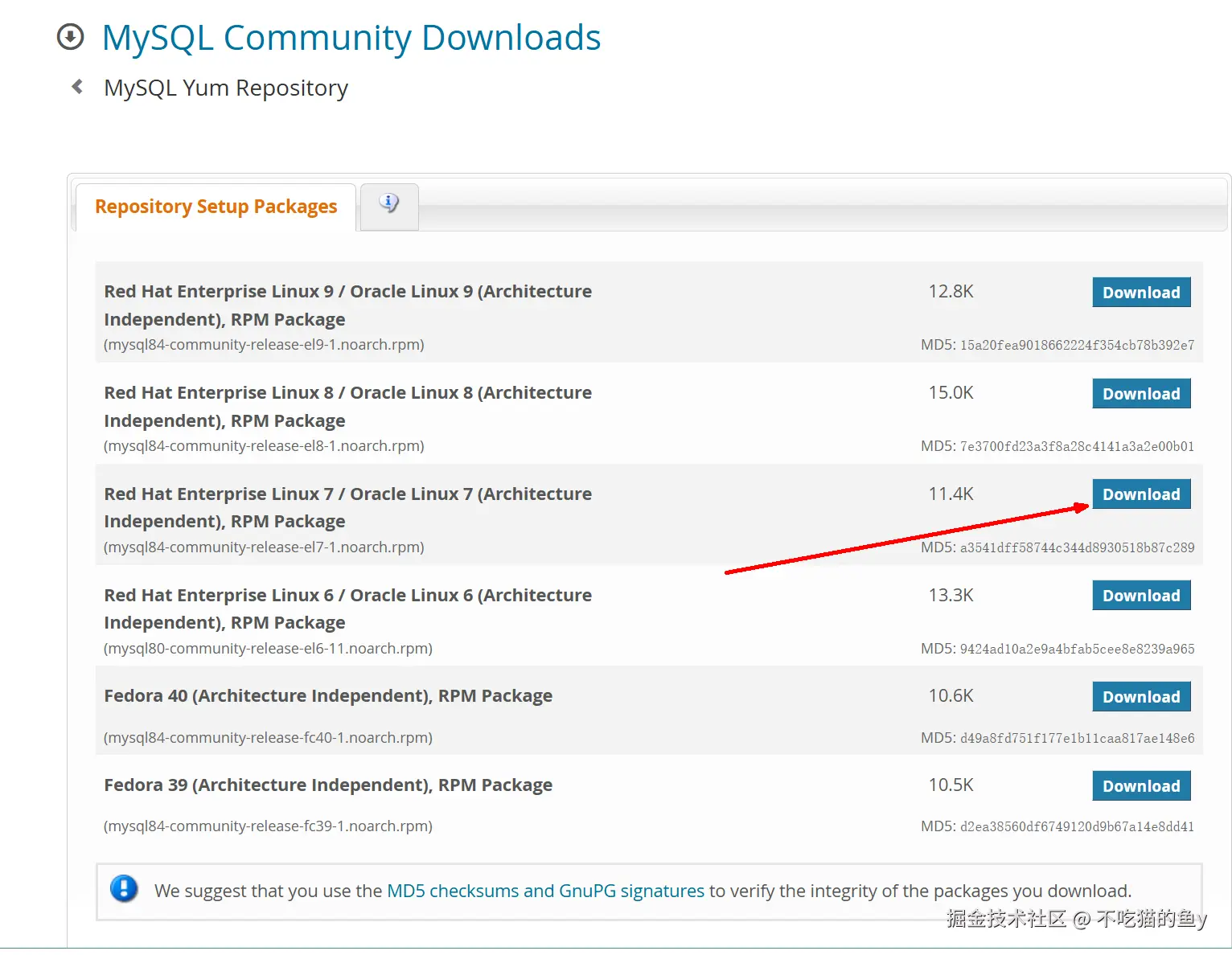Click MD5 hash d2ea38560df6749120d9b67a14e8dd41
1232x955 pixels.
[x=1077, y=827]
